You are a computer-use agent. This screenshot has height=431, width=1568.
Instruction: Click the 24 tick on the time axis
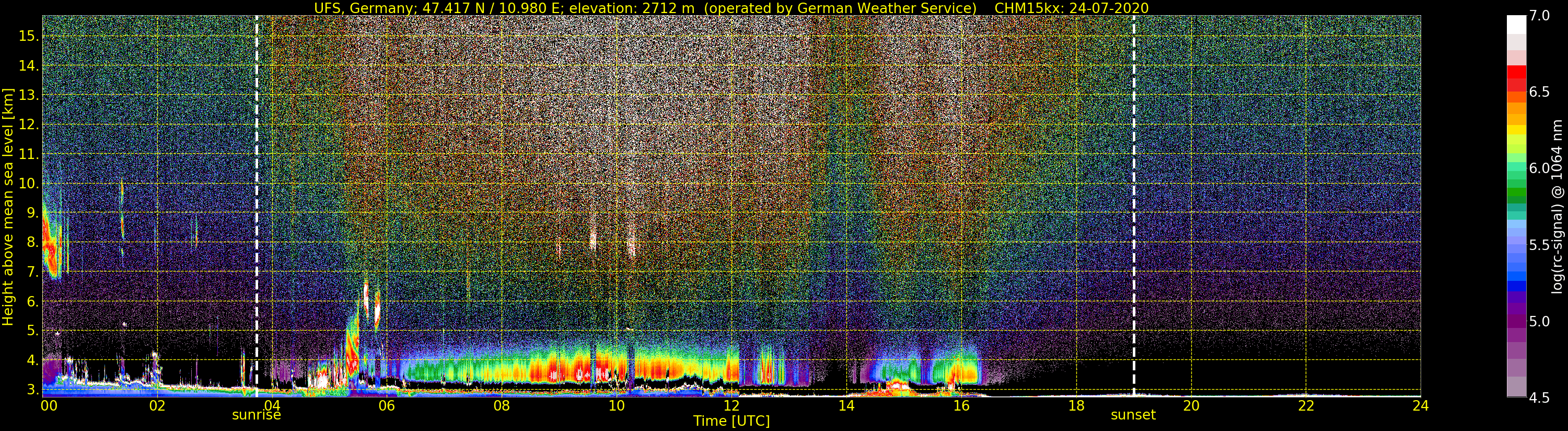coord(1420,406)
